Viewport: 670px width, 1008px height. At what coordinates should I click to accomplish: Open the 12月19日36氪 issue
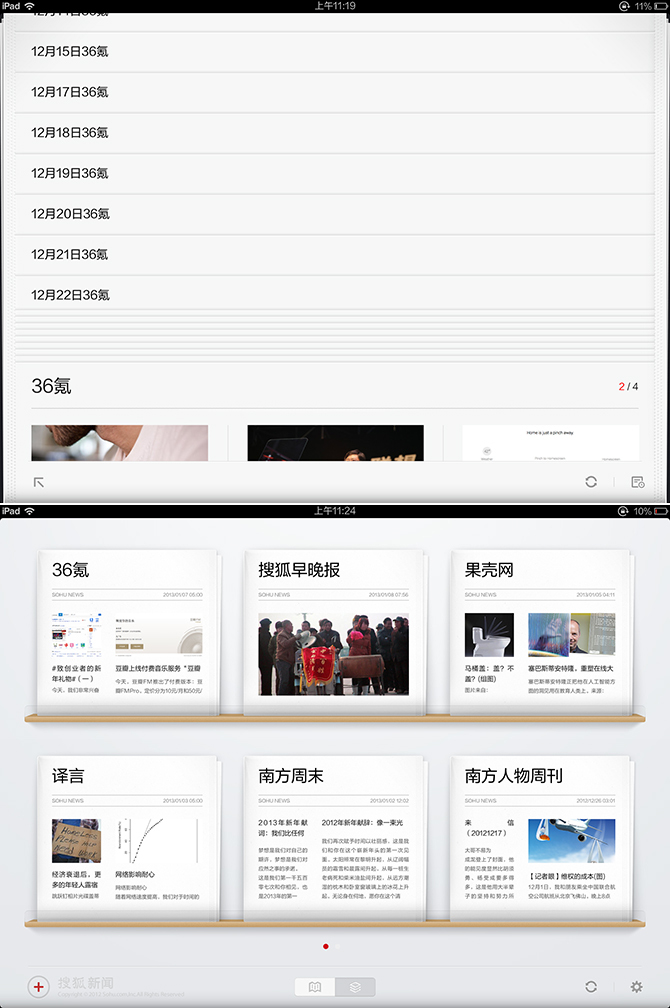pos(334,173)
